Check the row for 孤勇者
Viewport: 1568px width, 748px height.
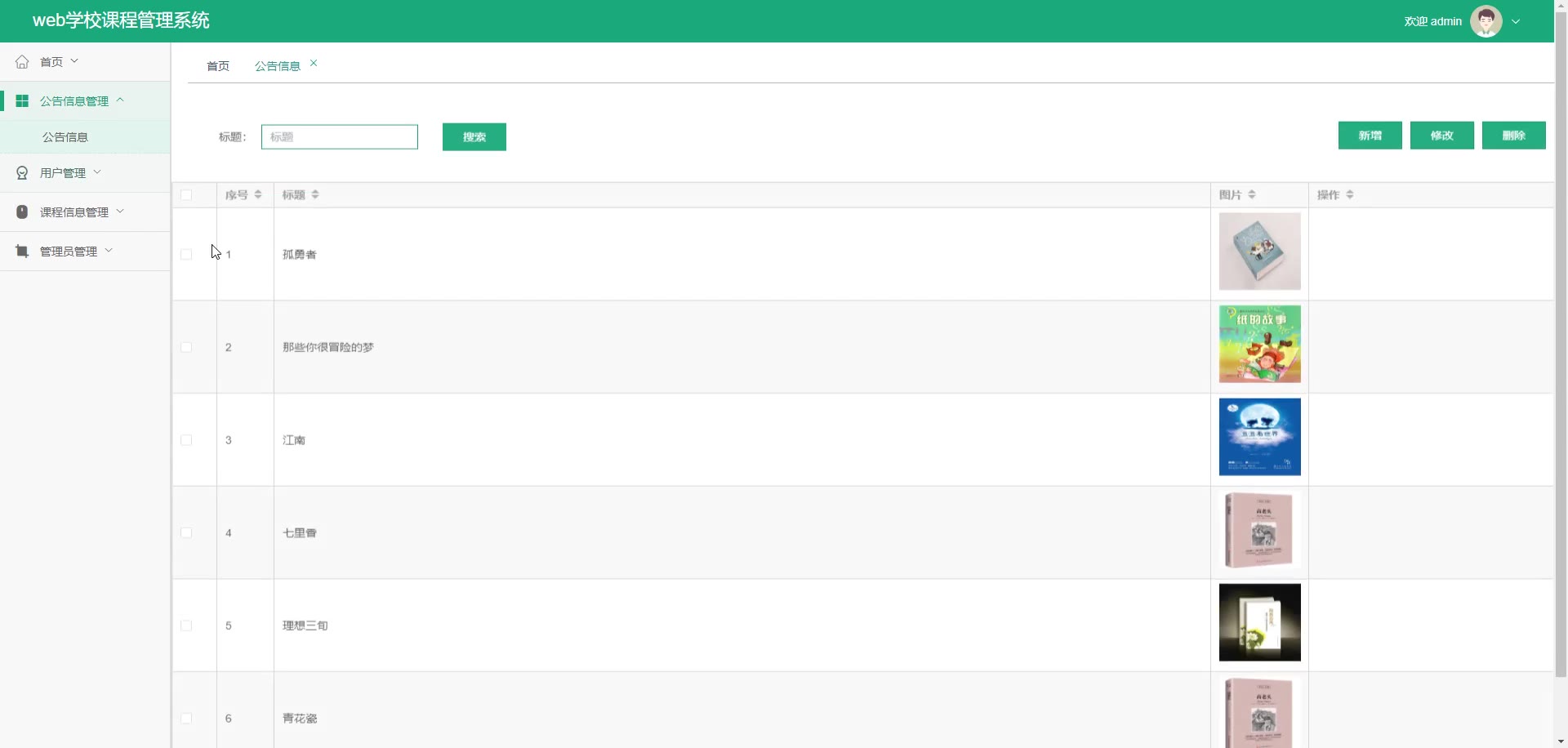pos(186,255)
